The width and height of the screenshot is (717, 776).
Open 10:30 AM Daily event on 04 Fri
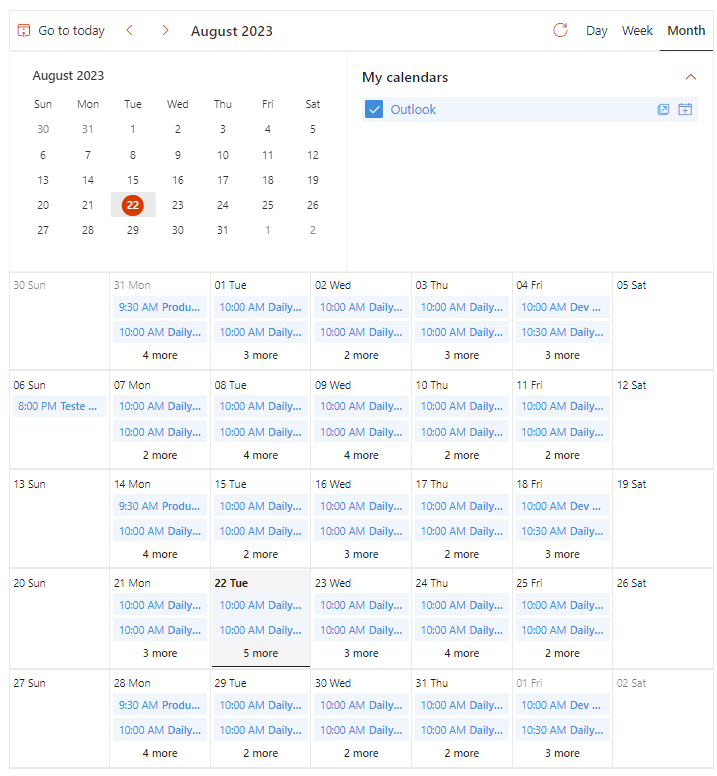562,332
